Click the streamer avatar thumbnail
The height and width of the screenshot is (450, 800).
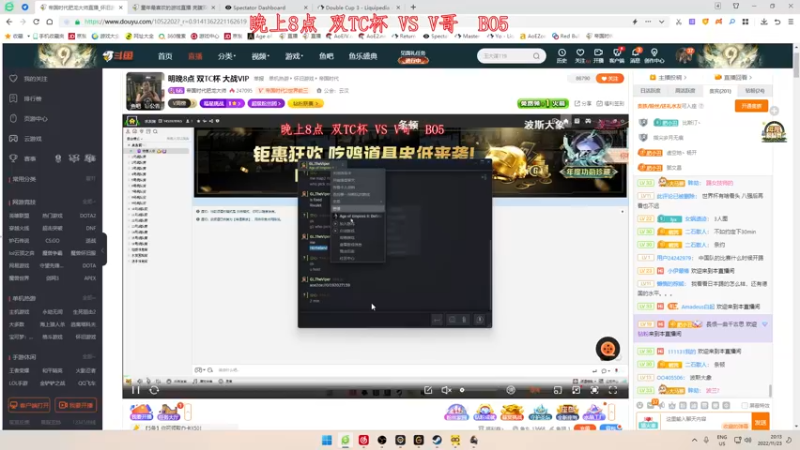pyautogui.click(x=145, y=91)
